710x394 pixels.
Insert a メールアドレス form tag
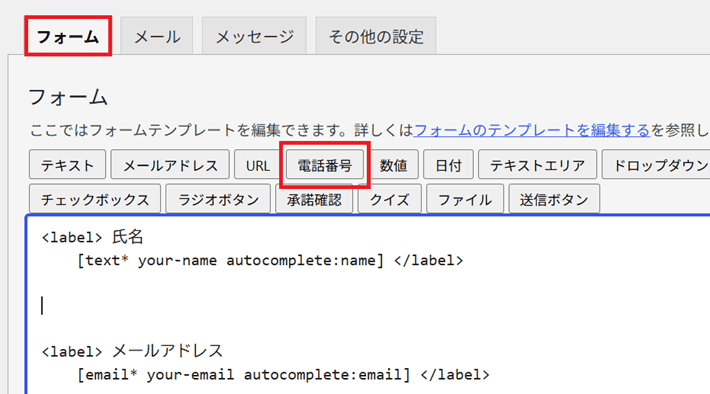(170, 165)
